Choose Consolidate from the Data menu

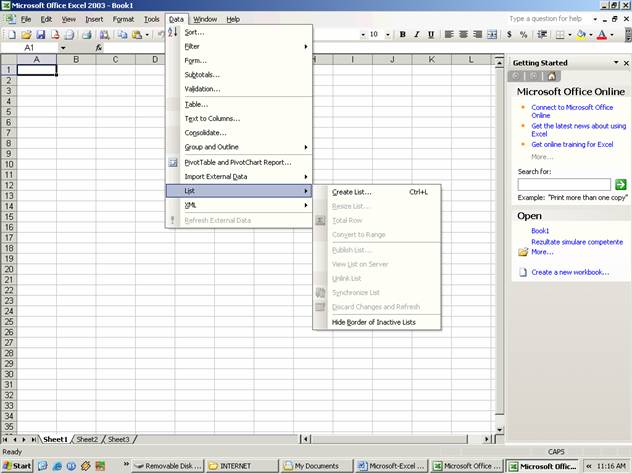tap(239, 133)
